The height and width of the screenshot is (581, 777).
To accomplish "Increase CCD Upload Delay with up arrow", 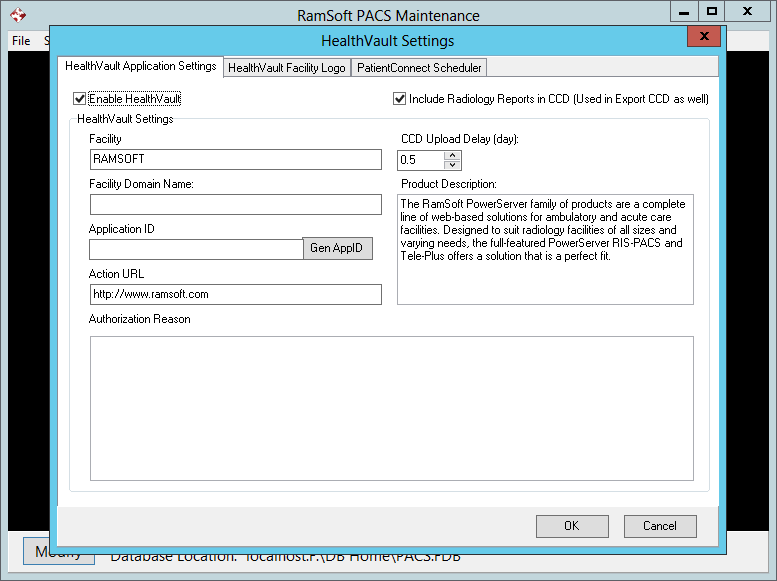I will point(452,155).
